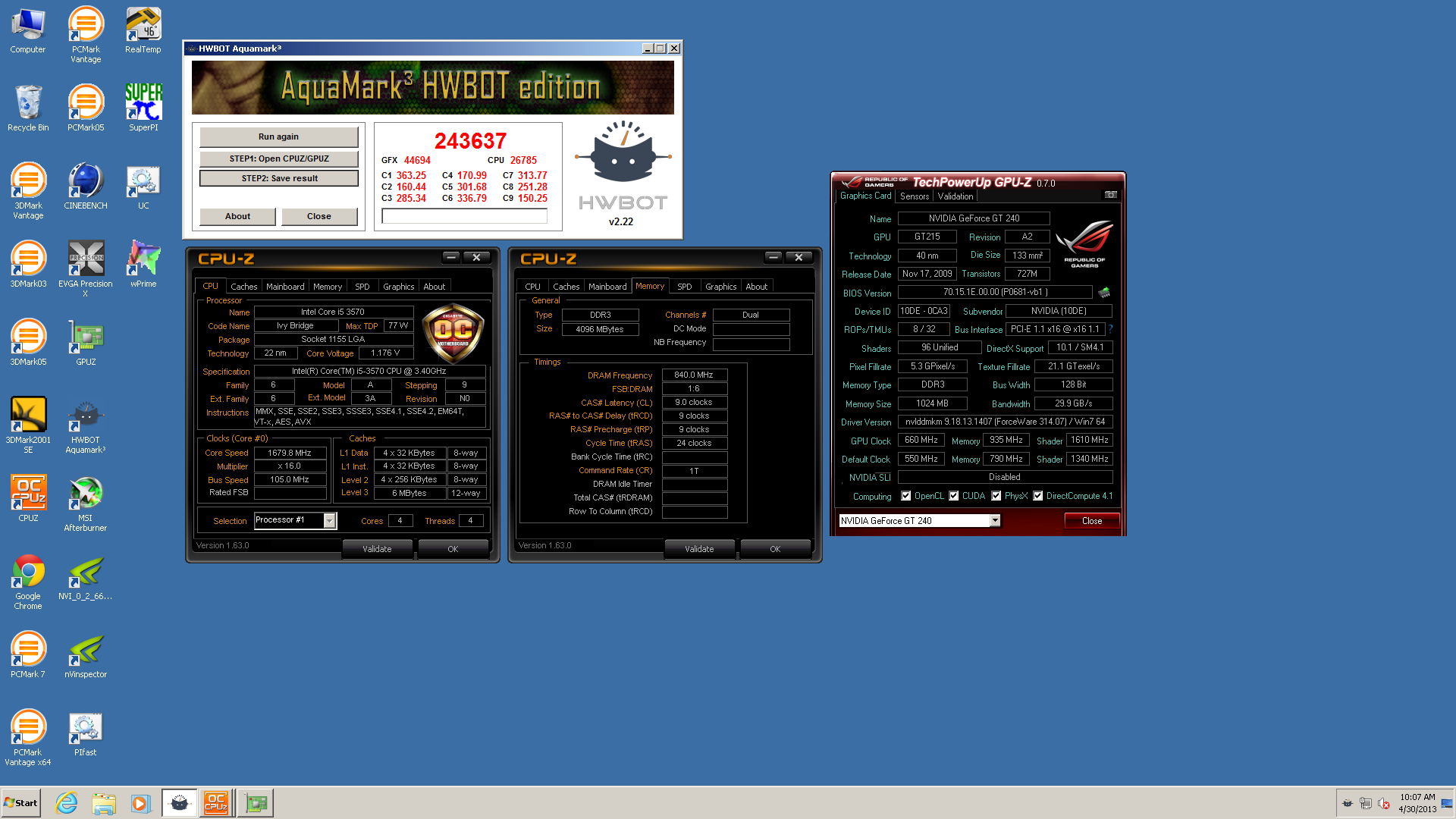Toggle CUDA checkbox in GPU-Z
1456x819 pixels.
coord(954,496)
